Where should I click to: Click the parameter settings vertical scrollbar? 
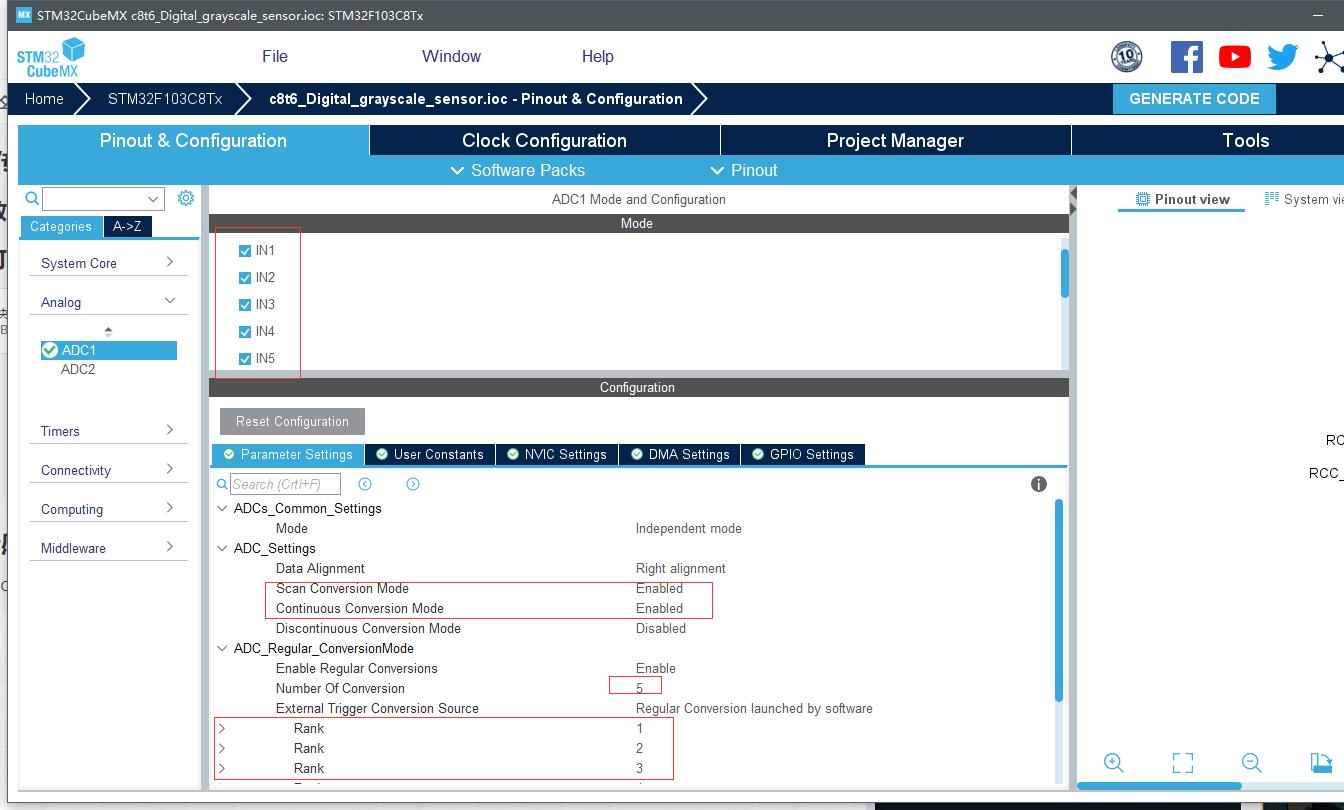(1059, 600)
